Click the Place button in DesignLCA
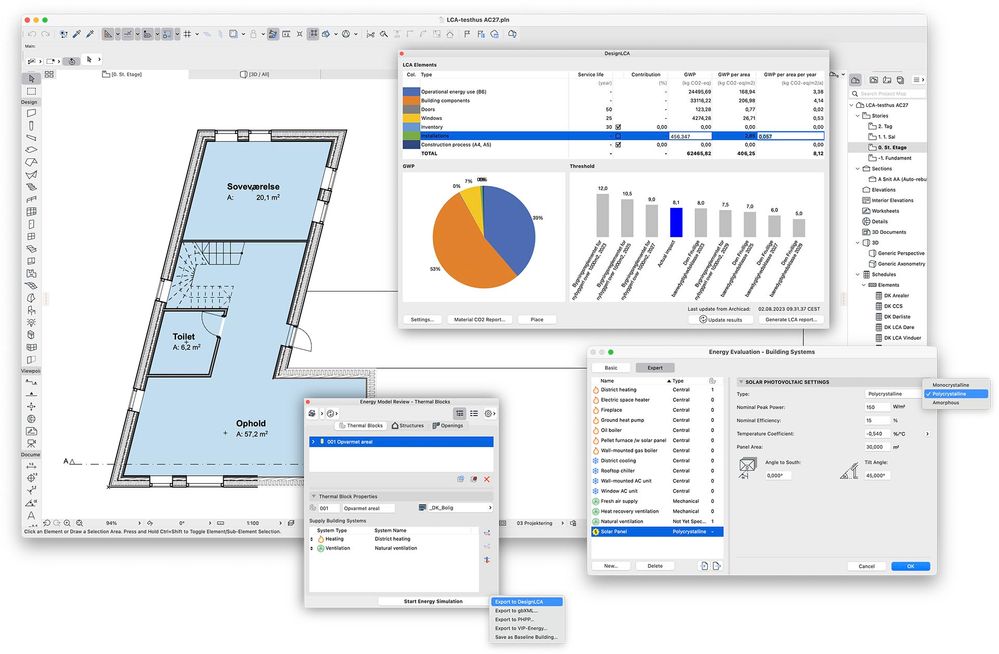 pyautogui.click(x=537, y=319)
